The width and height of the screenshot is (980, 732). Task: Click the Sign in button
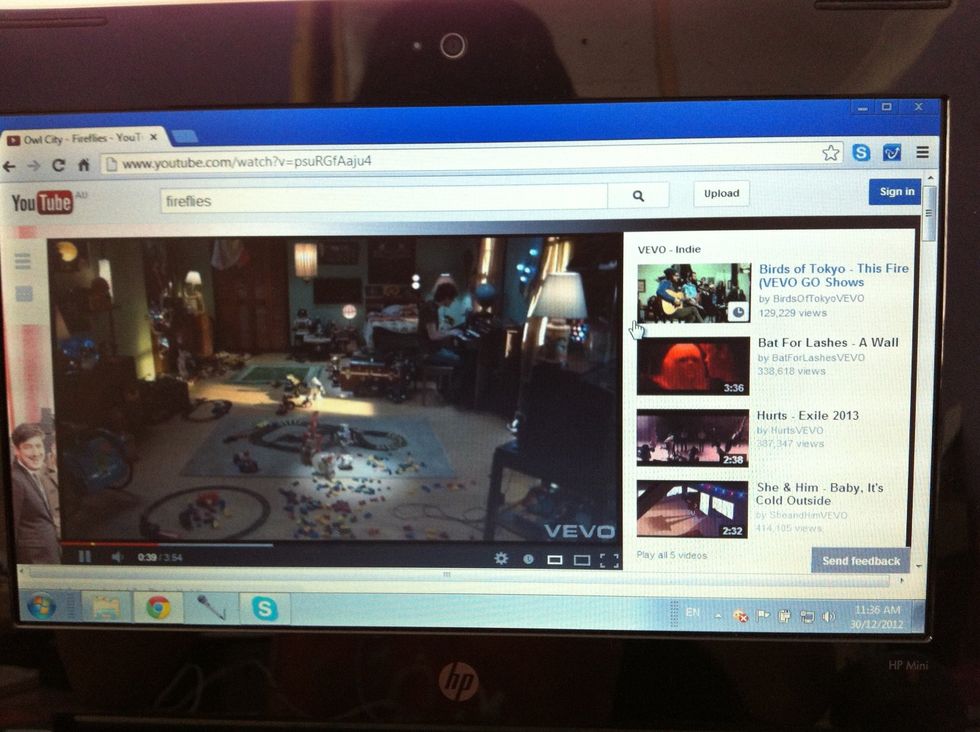tap(896, 192)
